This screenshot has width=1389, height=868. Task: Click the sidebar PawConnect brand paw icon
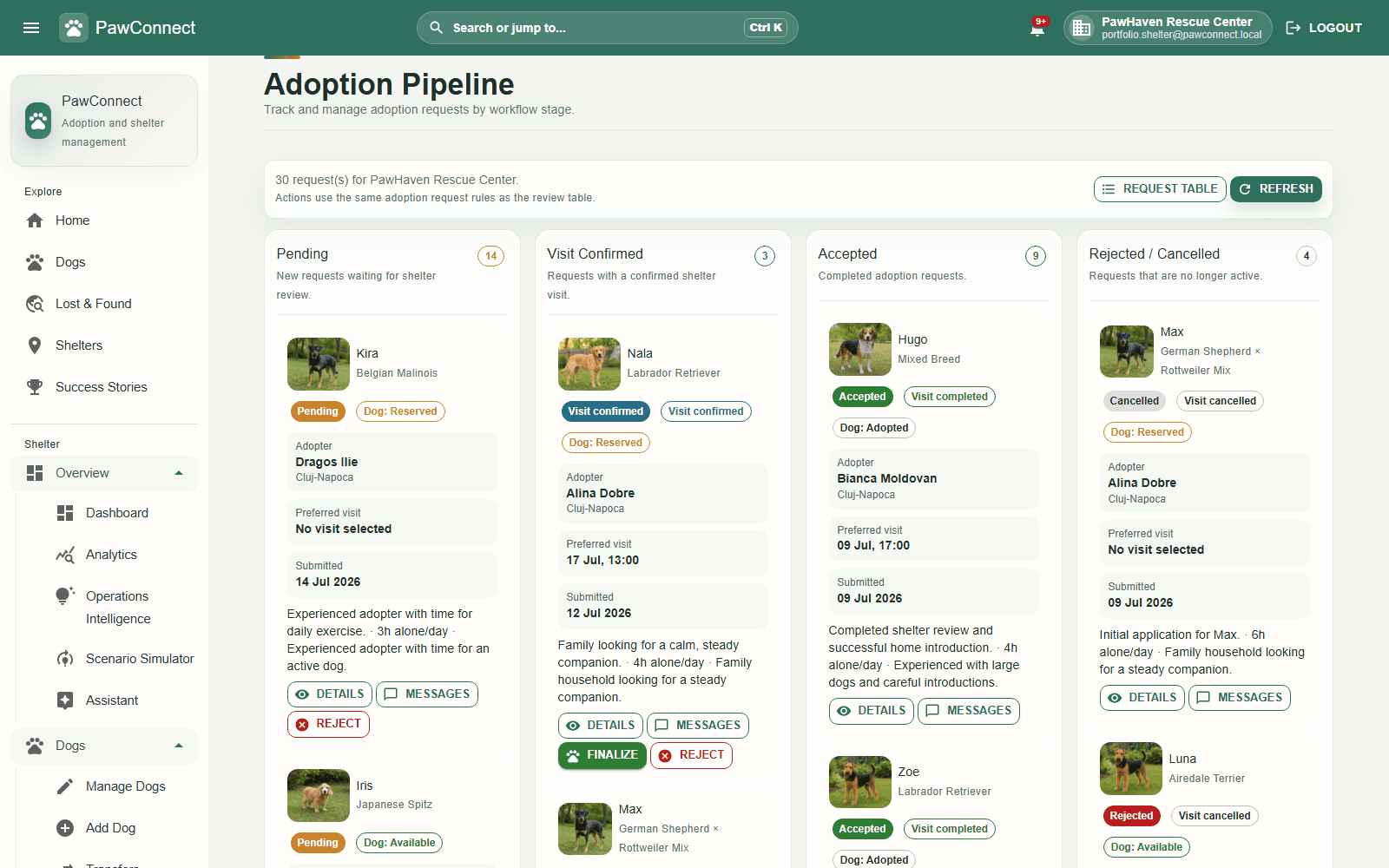click(38, 121)
